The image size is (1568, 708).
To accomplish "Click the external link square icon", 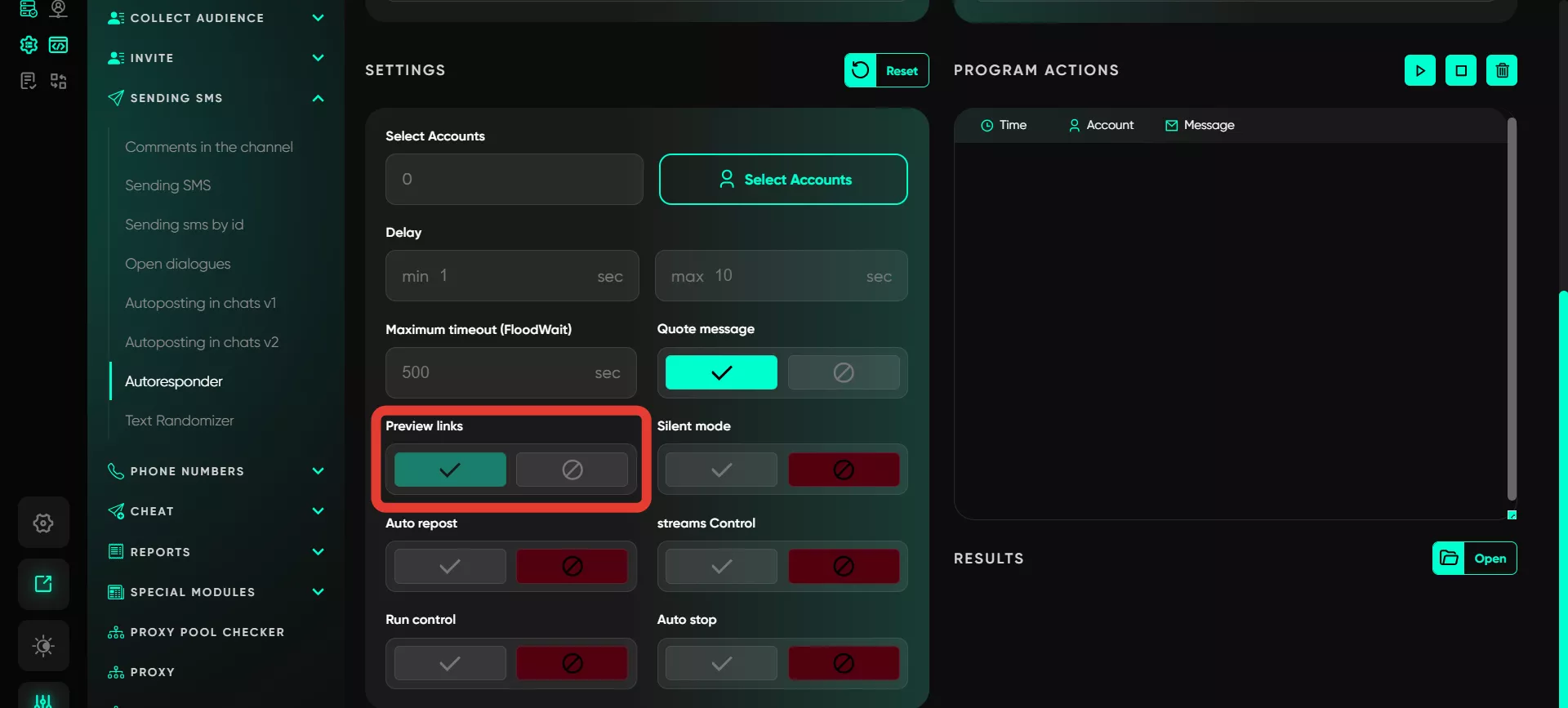I will click(x=44, y=584).
